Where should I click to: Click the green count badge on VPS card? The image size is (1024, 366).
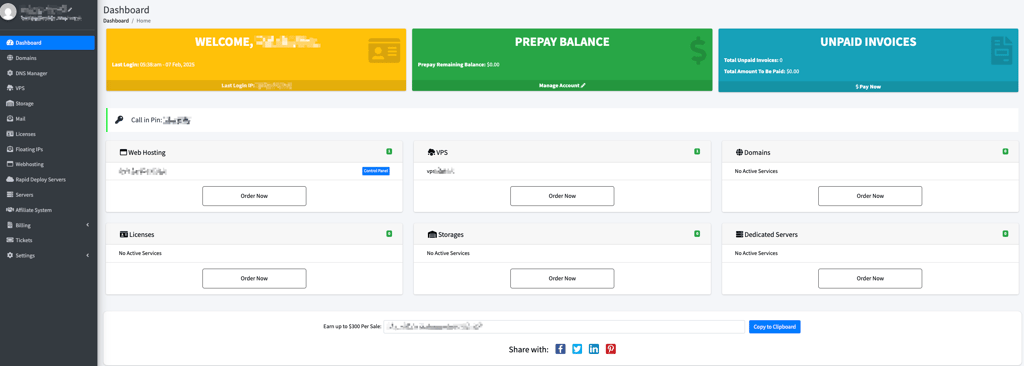click(697, 152)
